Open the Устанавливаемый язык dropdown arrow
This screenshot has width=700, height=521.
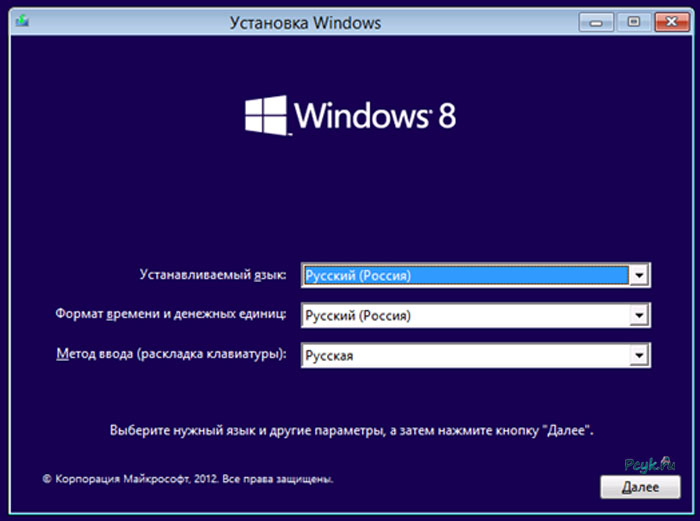click(639, 276)
